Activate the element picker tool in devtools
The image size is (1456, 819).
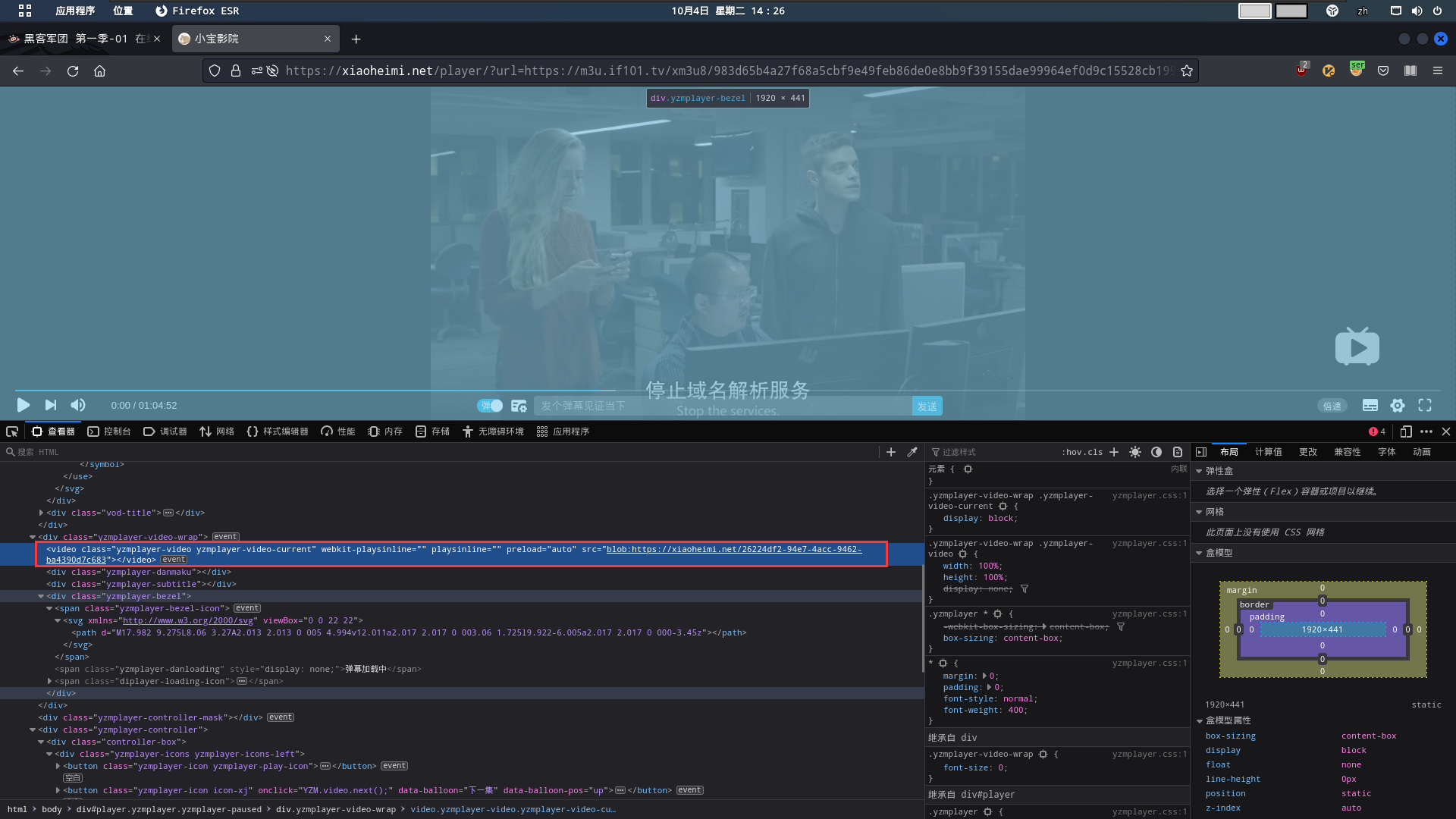point(12,431)
